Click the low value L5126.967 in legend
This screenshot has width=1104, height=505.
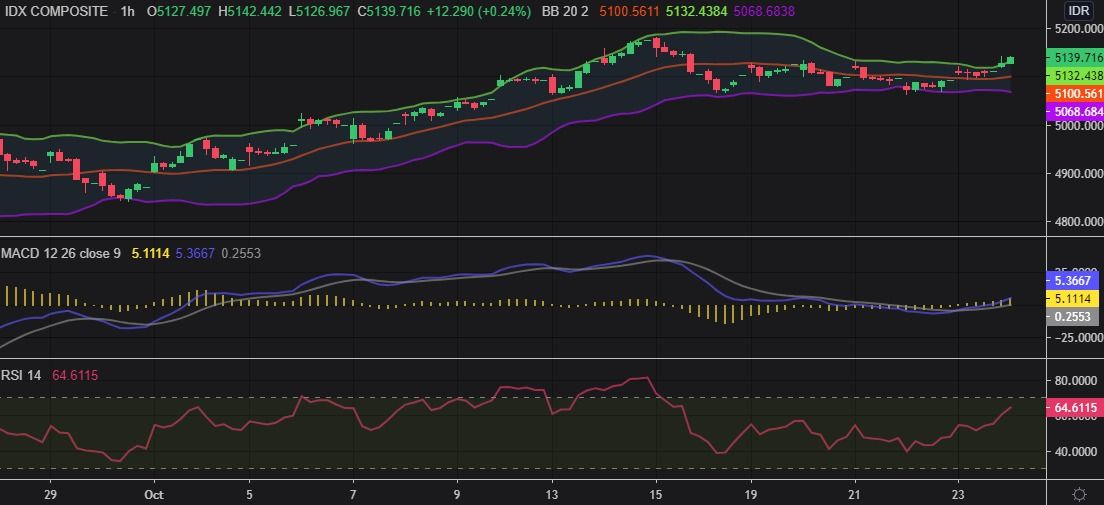(319, 12)
